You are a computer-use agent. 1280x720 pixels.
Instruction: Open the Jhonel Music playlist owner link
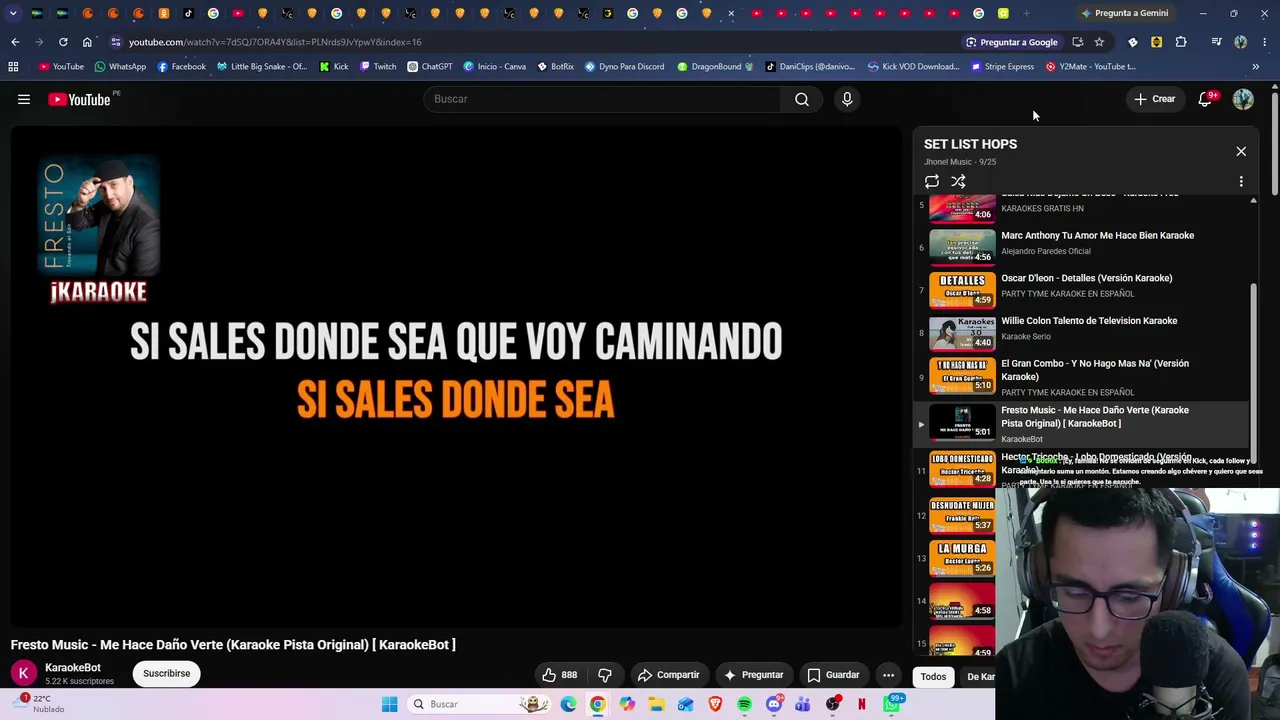(x=947, y=162)
